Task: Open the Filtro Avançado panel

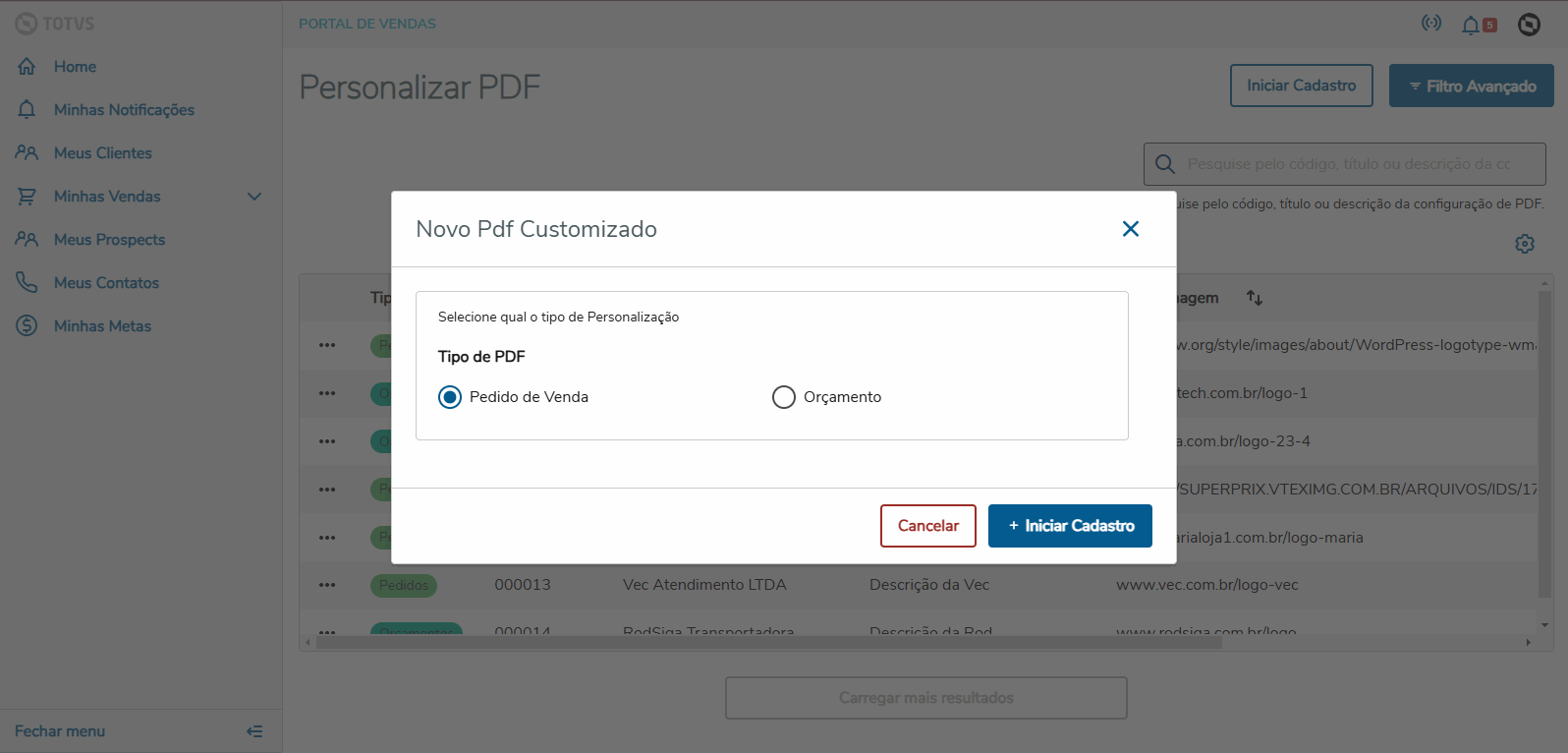Action: [1471, 87]
